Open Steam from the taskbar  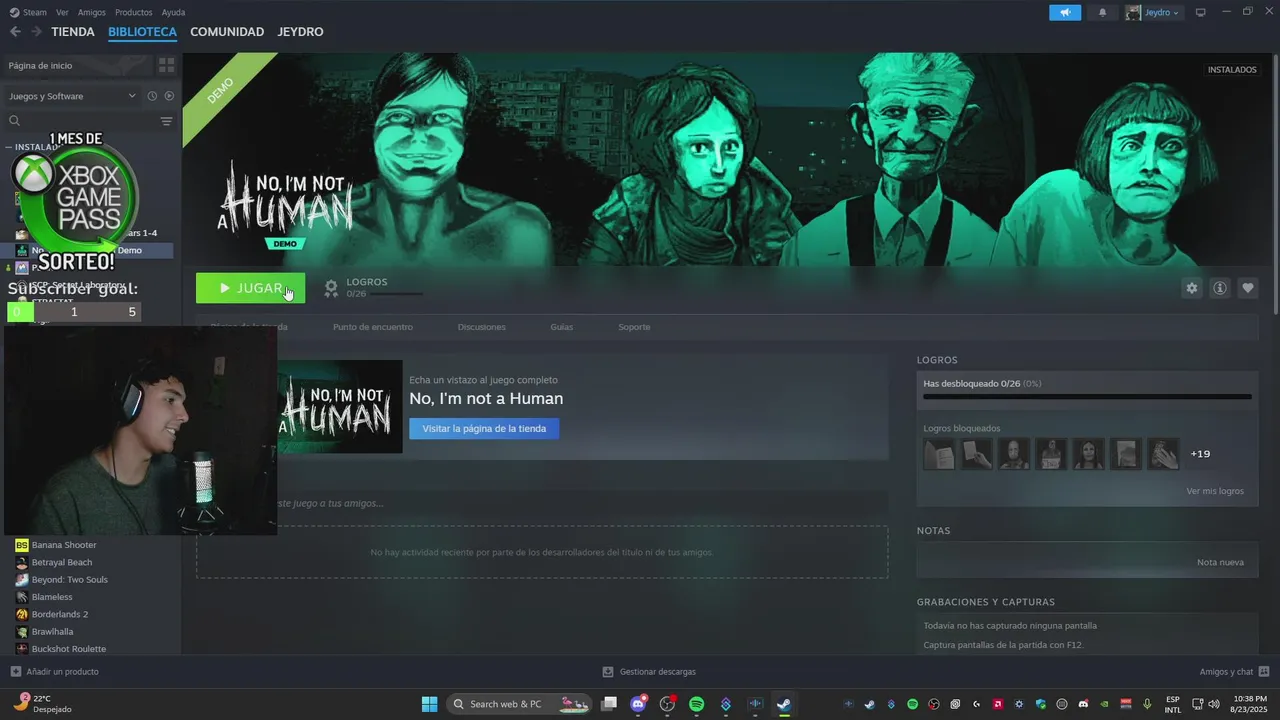(784, 704)
